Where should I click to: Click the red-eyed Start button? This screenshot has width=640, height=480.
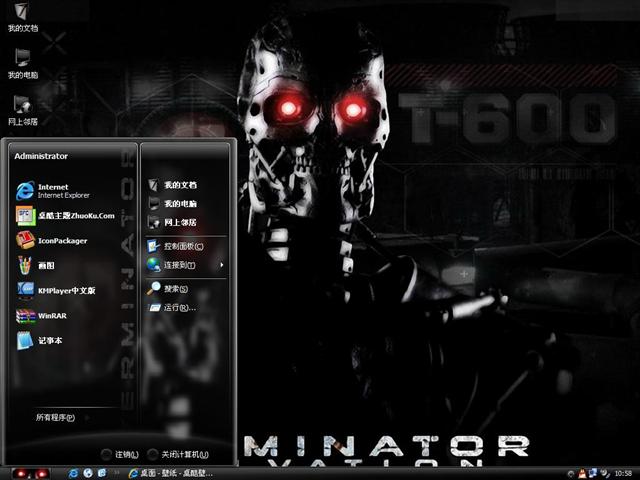(31, 473)
